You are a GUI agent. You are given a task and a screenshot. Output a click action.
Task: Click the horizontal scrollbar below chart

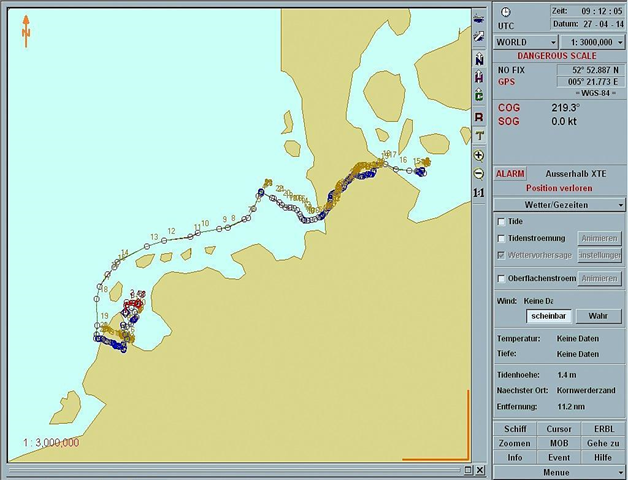[230, 469]
